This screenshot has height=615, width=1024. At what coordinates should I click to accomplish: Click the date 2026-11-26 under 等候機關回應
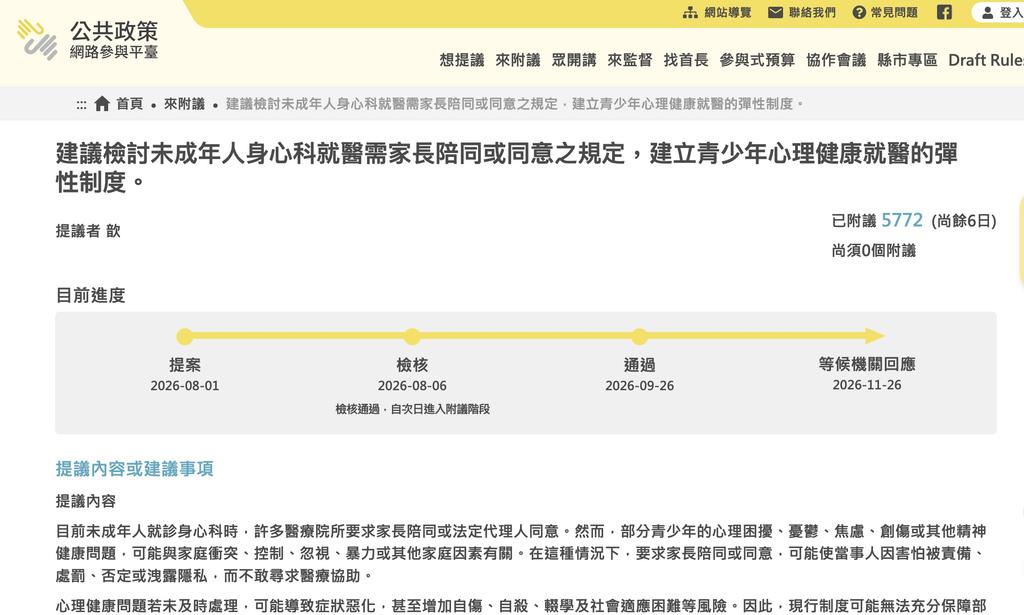(867, 385)
